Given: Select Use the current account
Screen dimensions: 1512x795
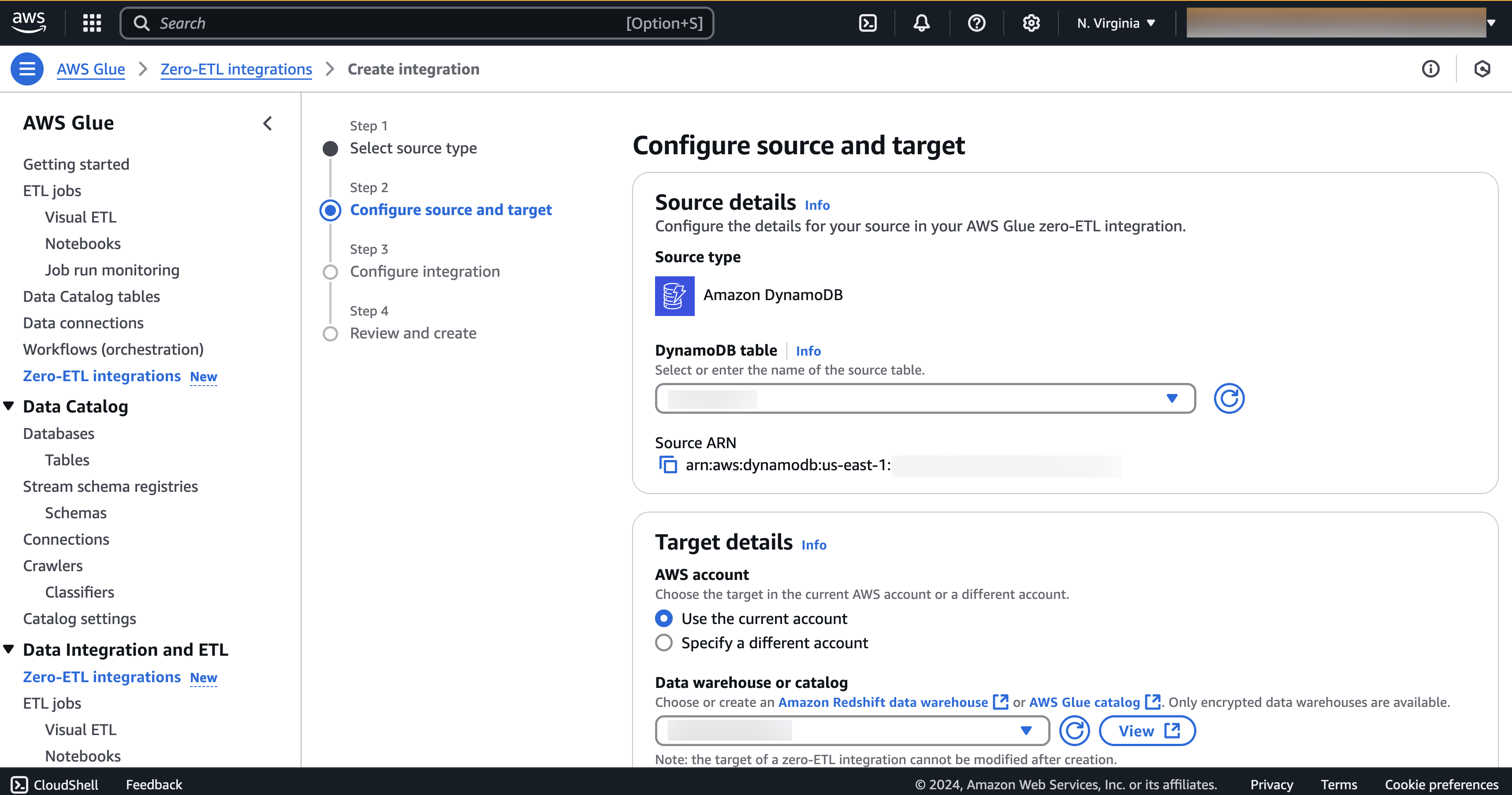Looking at the screenshot, I should coord(664,618).
